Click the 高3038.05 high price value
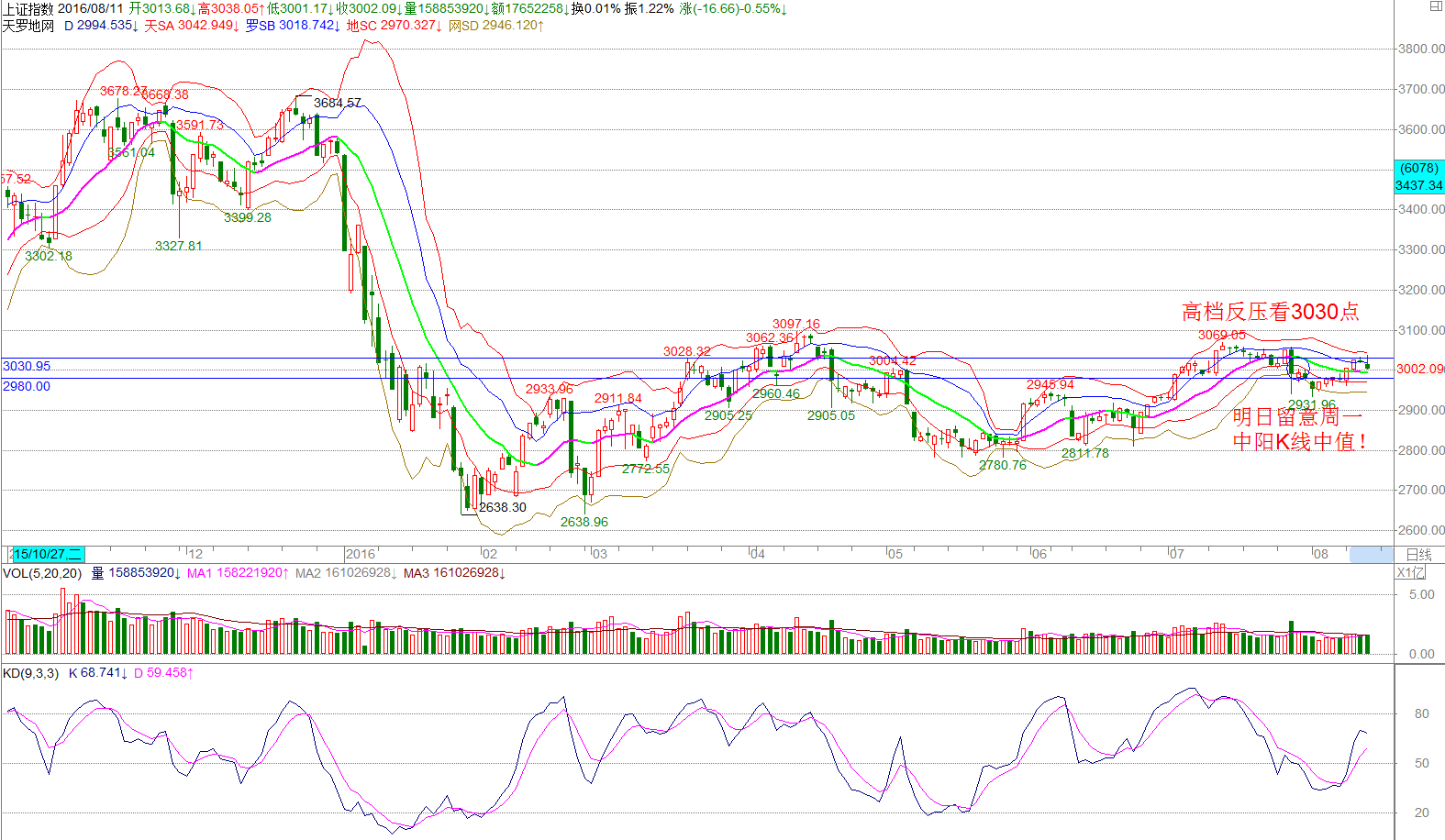 (x=231, y=8)
